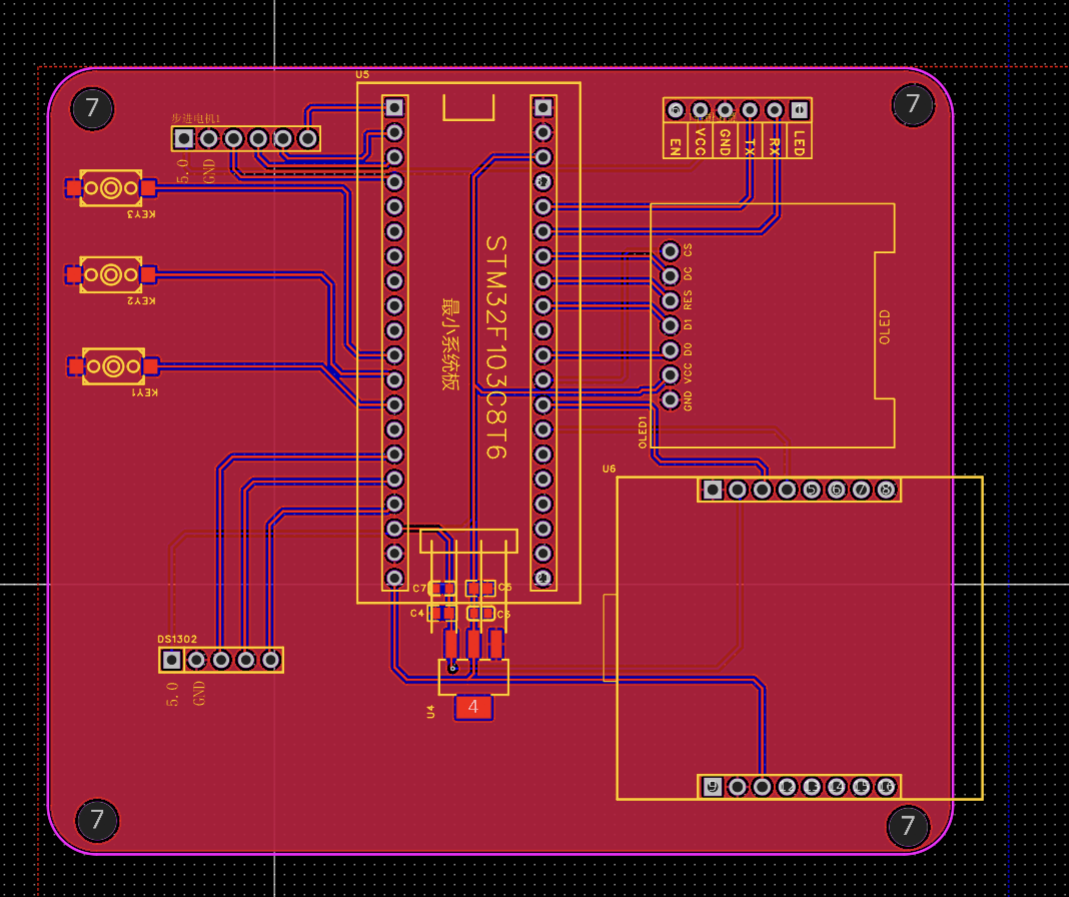The height and width of the screenshot is (897, 1069).
Task: Select square top pad of U5 right pin column
Action: coord(543,107)
